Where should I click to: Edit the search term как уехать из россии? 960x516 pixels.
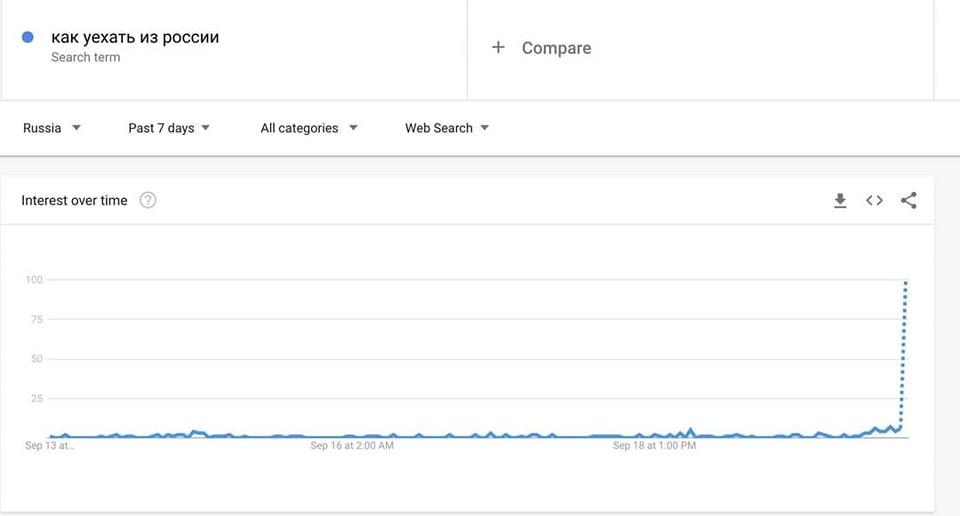point(135,37)
